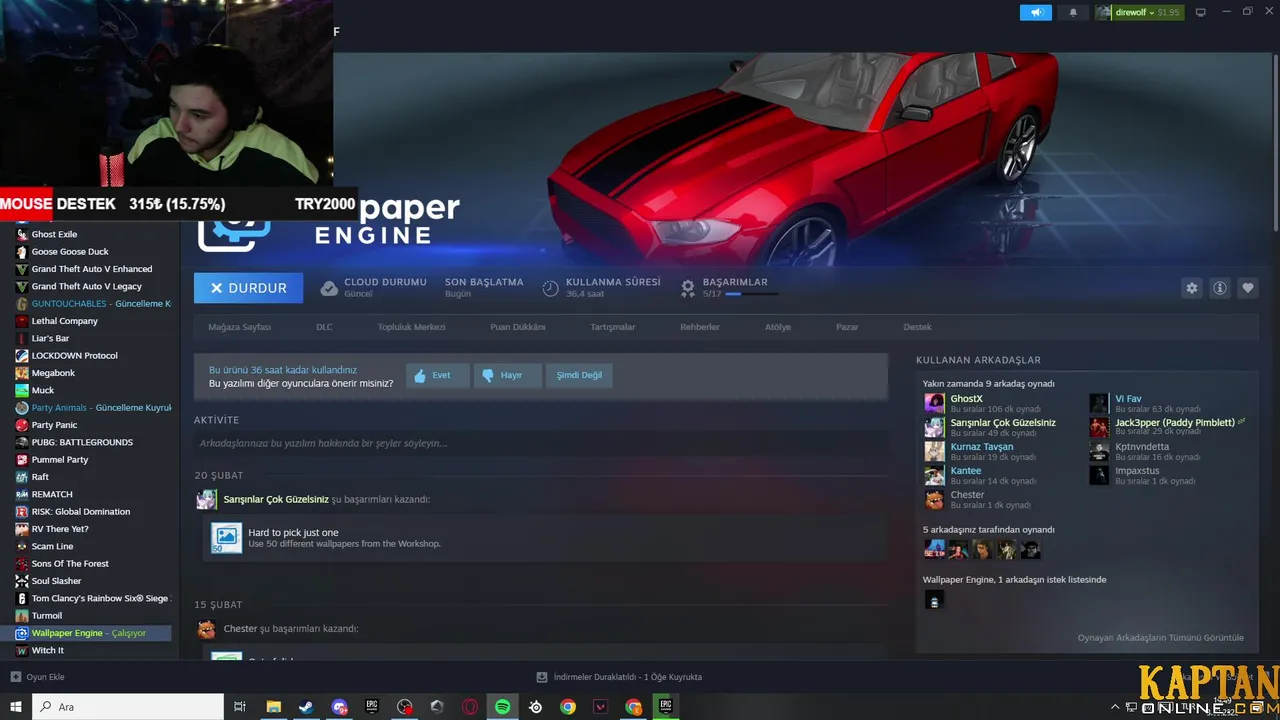Open the Opera browser taskbar icon
This screenshot has width=1280, height=720.
tap(470, 707)
